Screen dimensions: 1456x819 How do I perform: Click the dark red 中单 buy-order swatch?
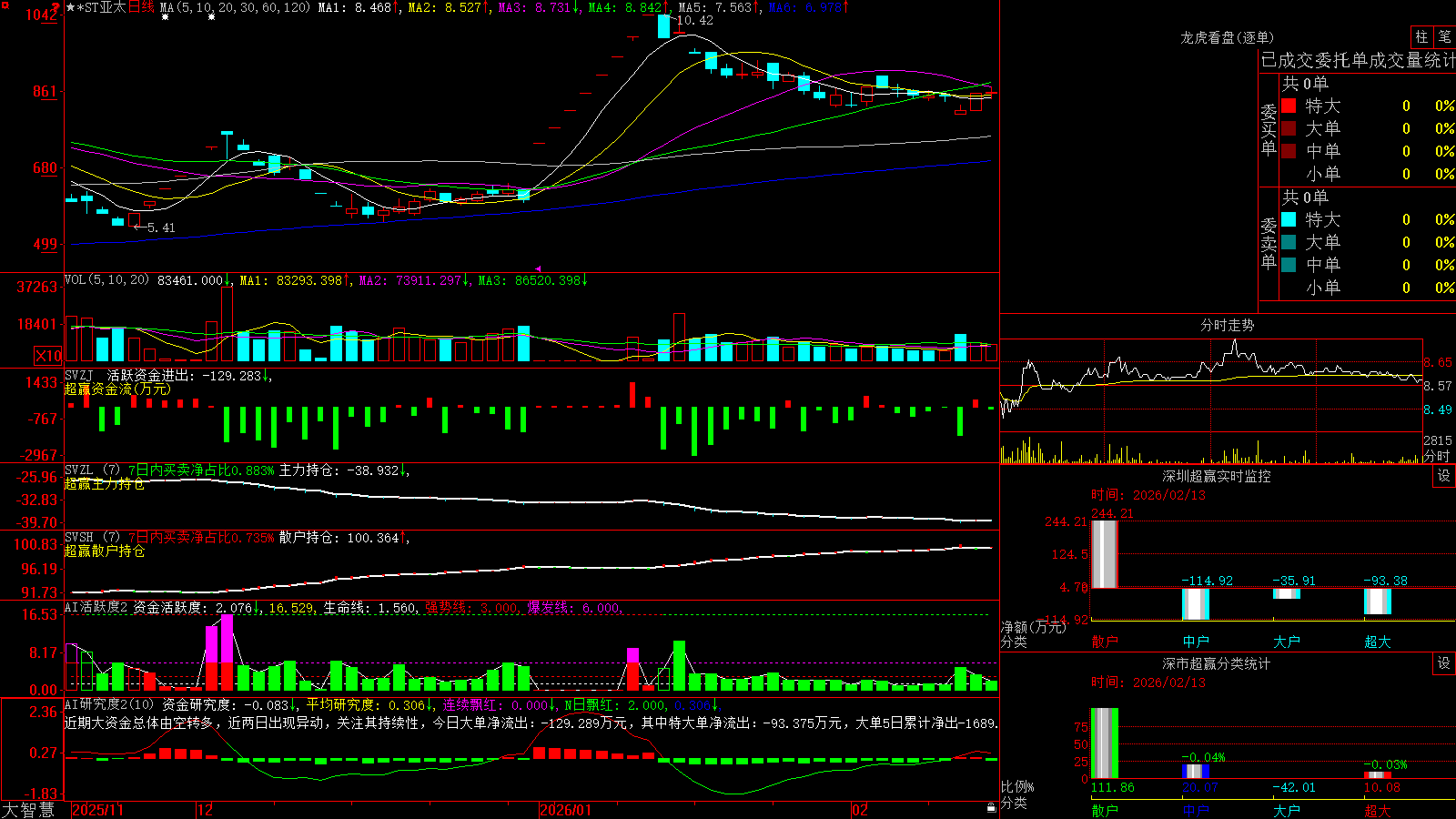click(x=1289, y=151)
